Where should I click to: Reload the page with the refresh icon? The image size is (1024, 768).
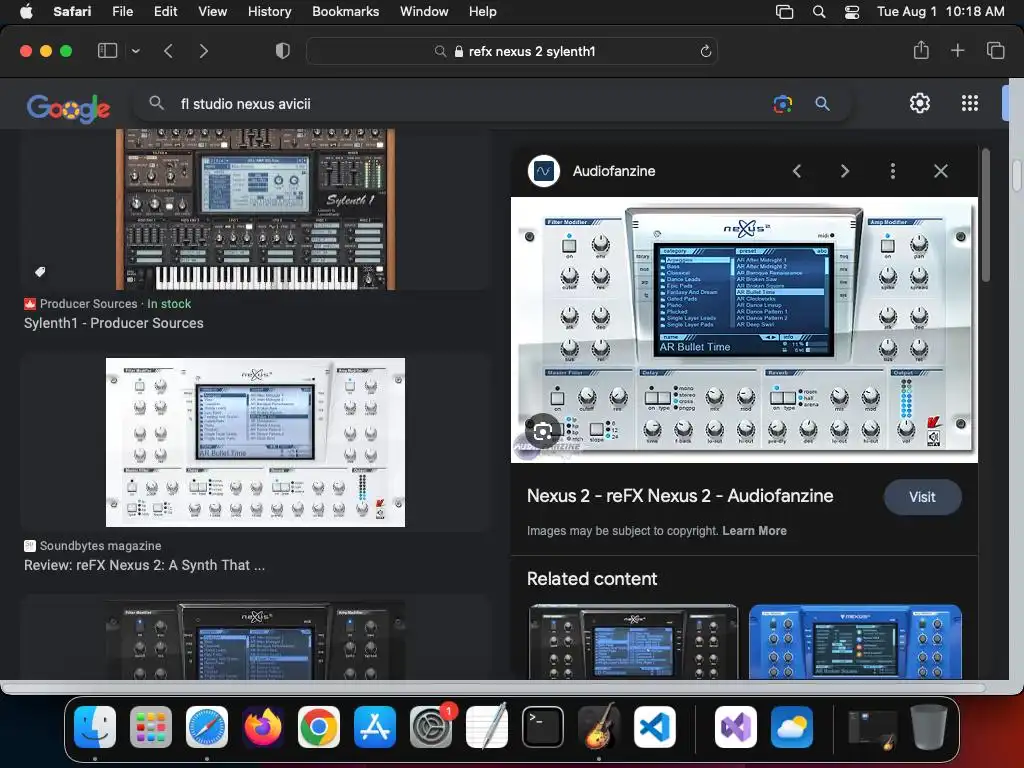[705, 51]
